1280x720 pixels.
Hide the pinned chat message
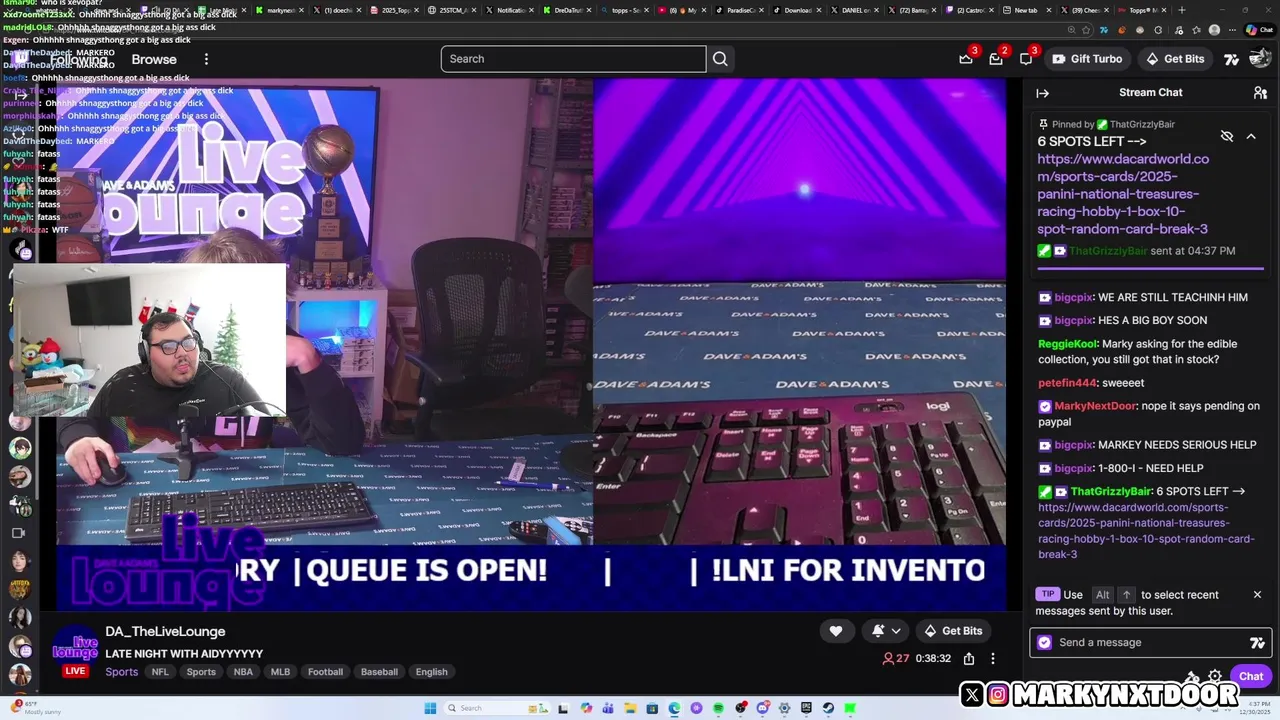coord(1227,136)
